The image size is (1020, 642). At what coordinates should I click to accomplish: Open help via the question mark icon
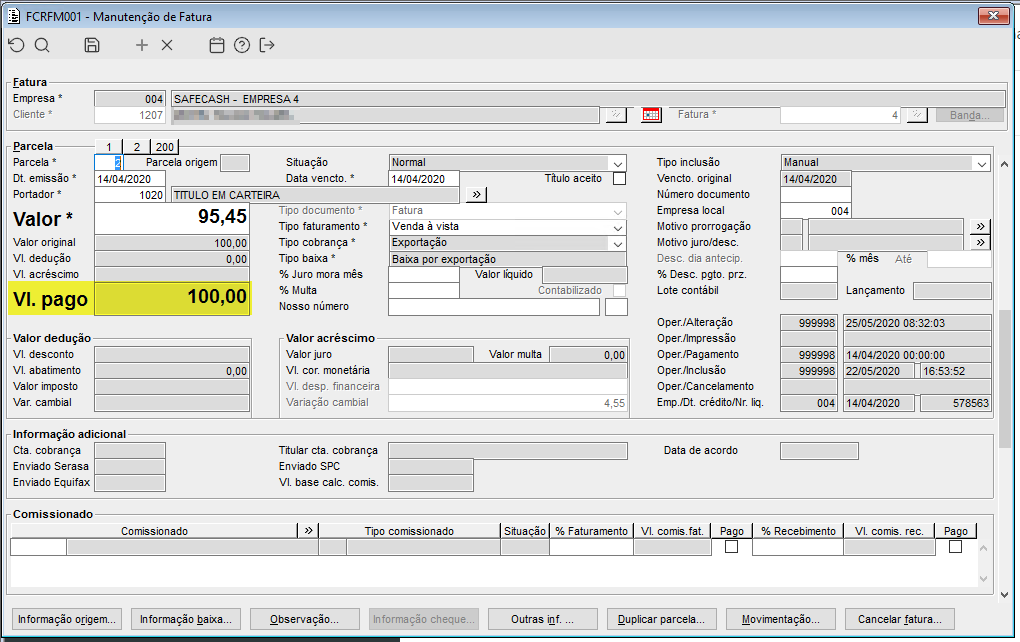pyautogui.click(x=241, y=45)
